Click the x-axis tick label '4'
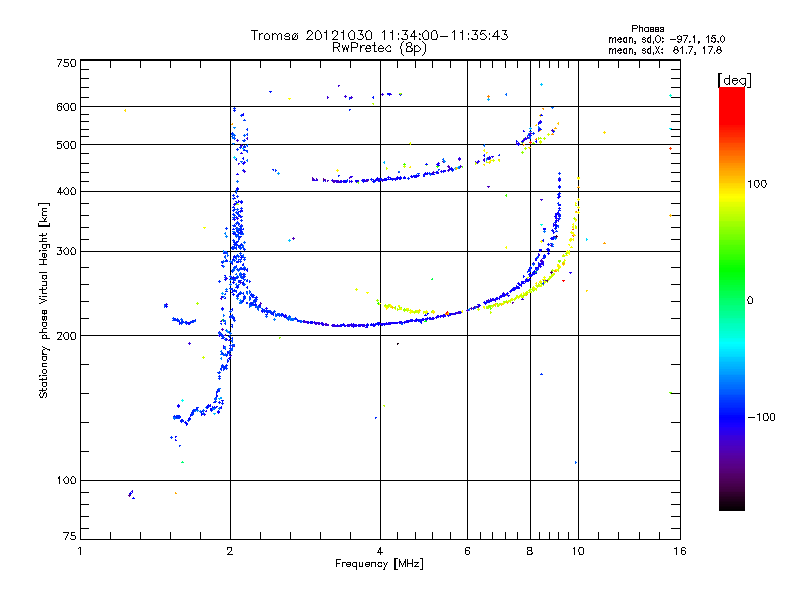This screenshot has width=800, height=600. click(380, 551)
